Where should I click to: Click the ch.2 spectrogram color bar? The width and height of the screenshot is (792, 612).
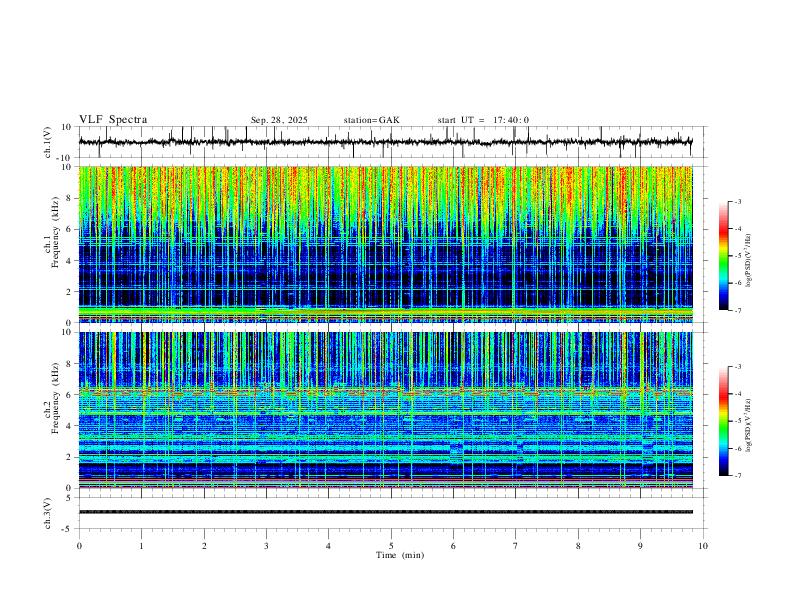(x=723, y=421)
